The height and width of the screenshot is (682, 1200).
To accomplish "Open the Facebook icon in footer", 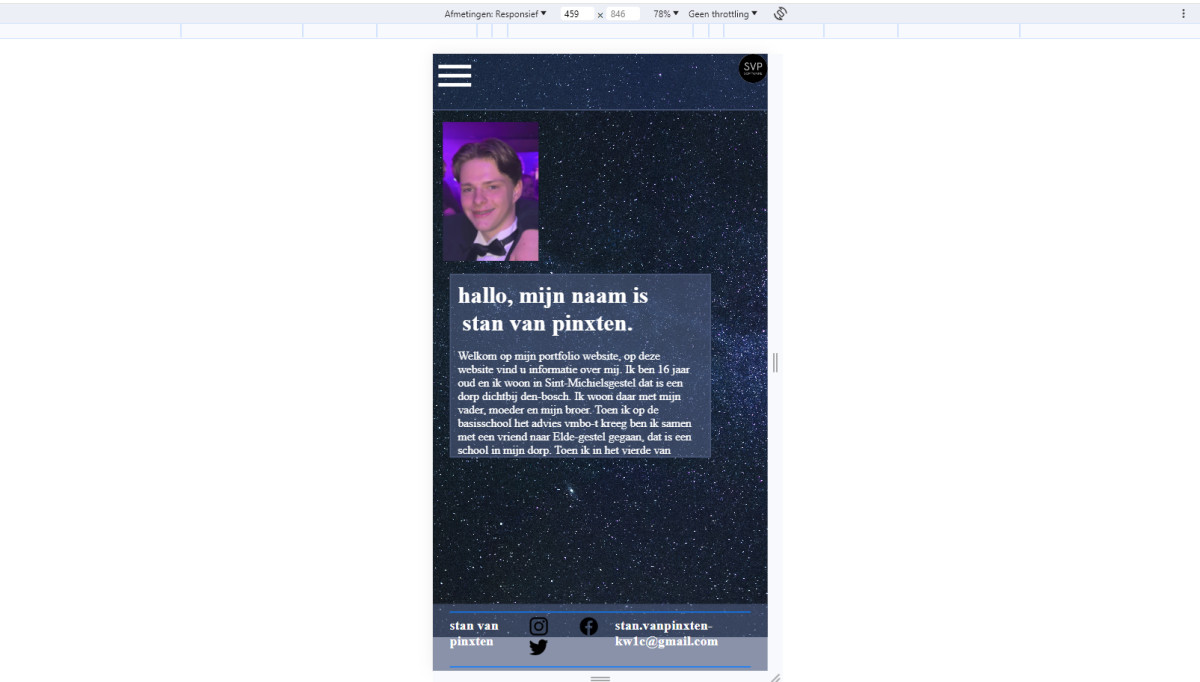I will click(589, 626).
